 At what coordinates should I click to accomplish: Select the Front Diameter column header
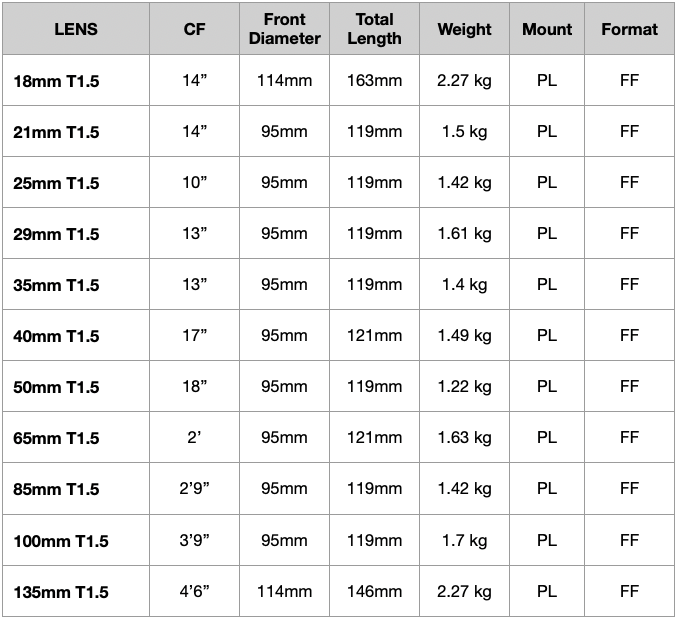point(285,29)
